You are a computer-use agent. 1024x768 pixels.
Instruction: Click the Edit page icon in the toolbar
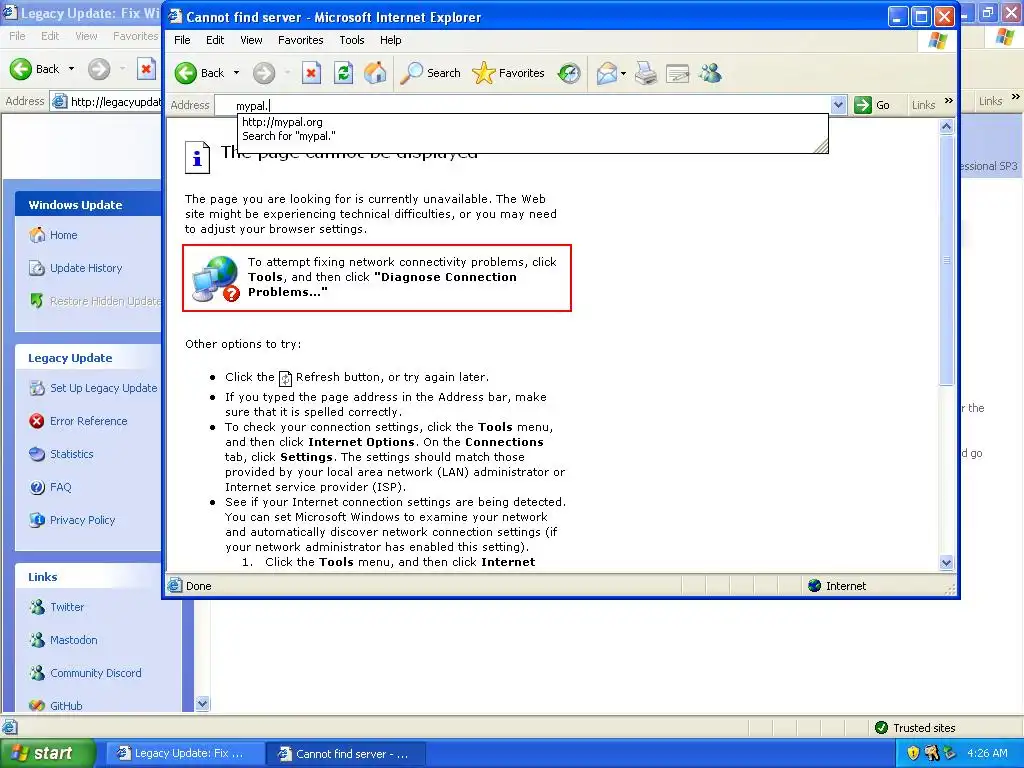point(677,73)
